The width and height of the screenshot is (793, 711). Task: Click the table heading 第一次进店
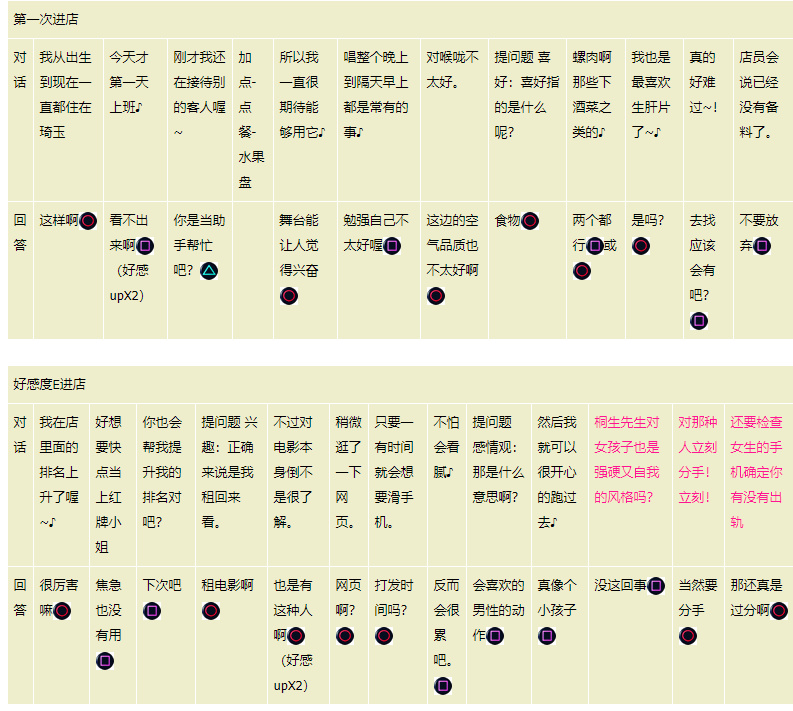46,19
